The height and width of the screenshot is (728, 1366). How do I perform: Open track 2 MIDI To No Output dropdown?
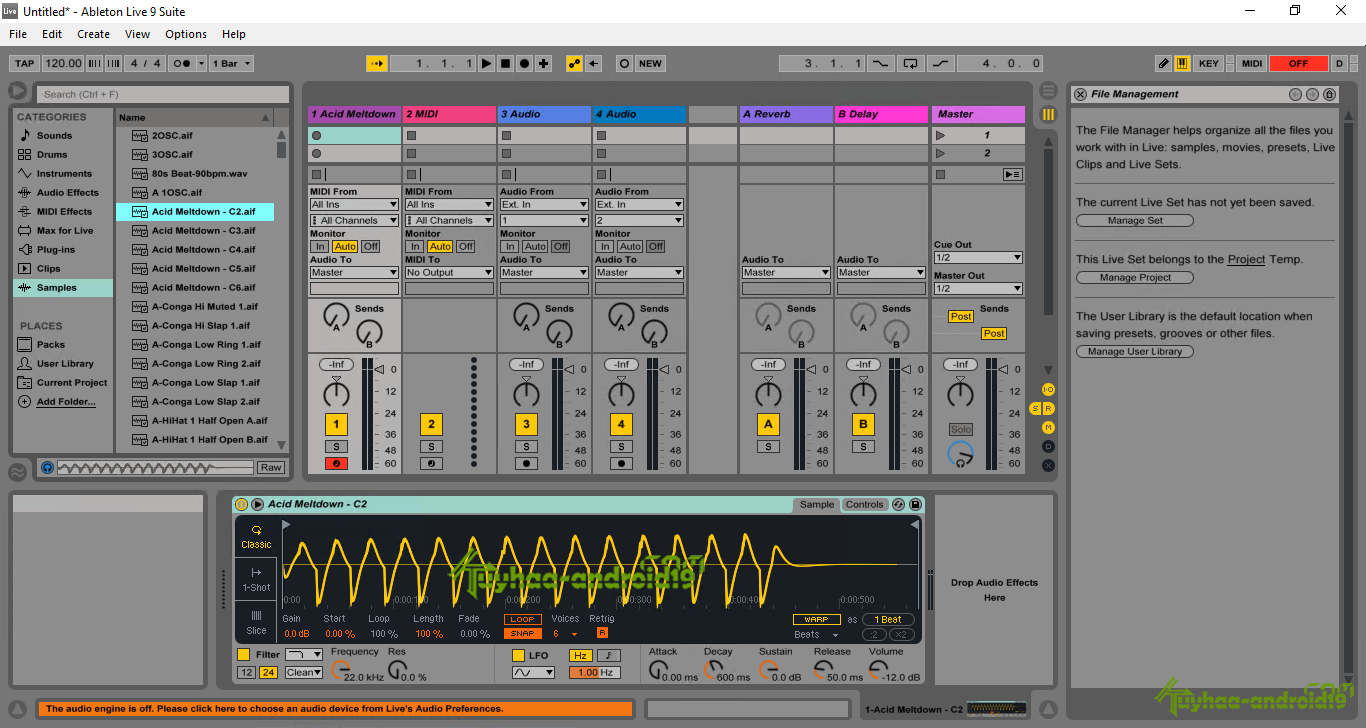coord(449,273)
